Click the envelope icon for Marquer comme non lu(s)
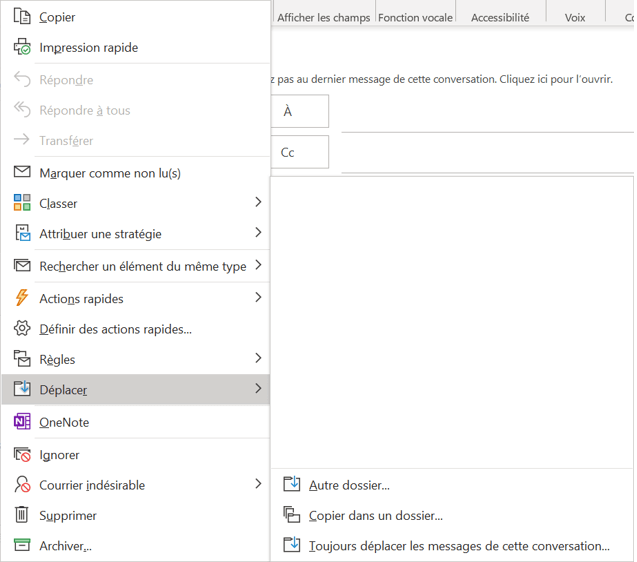The image size is (637, 562). 22,172
